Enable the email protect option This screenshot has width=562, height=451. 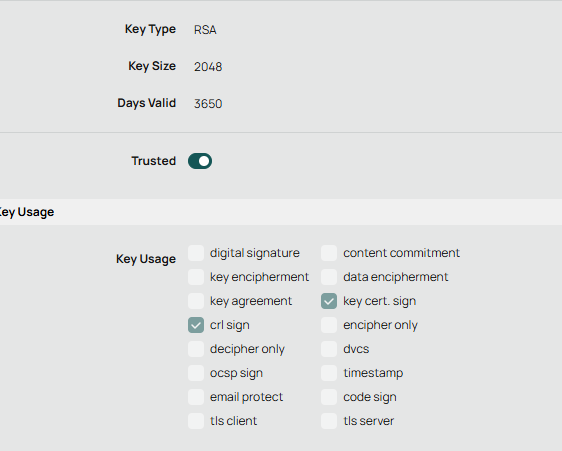coord(196,397)
